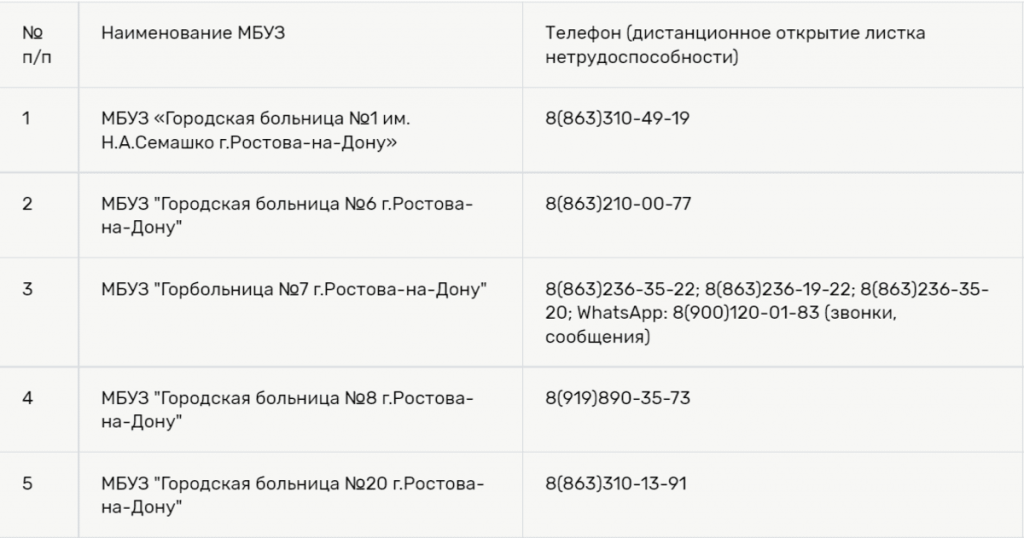Select the "Городская больница №6" name cell
1024x538 pixels.
point(287,216)
